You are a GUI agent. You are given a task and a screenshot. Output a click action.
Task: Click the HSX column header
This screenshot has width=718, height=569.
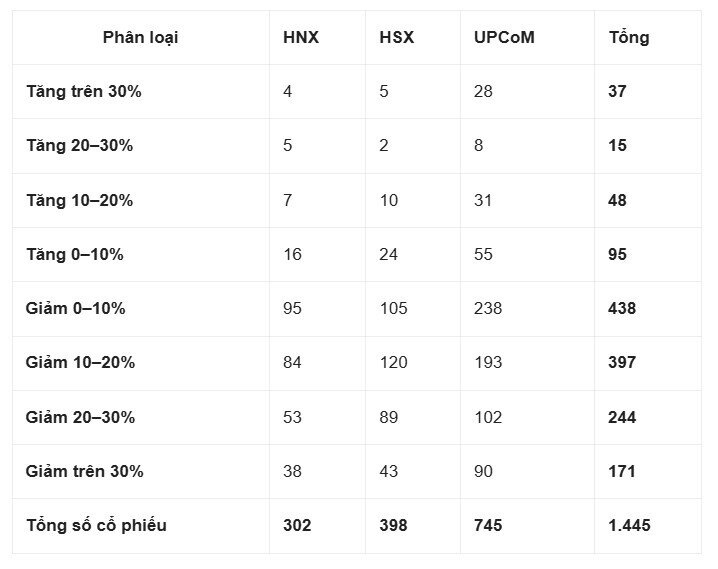pos(397,38)
